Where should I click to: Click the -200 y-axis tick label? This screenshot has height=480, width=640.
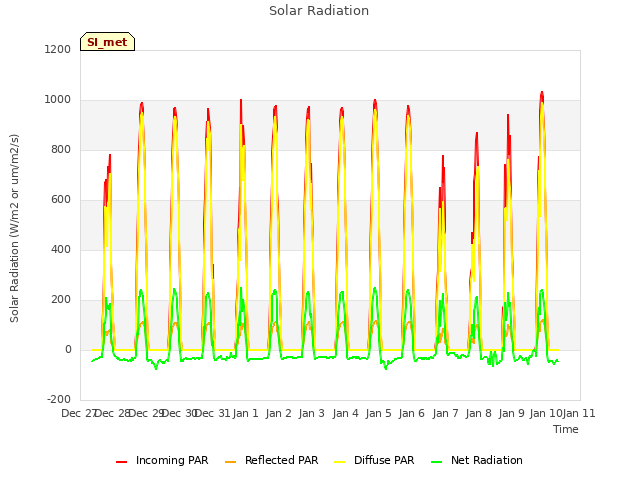59,399
